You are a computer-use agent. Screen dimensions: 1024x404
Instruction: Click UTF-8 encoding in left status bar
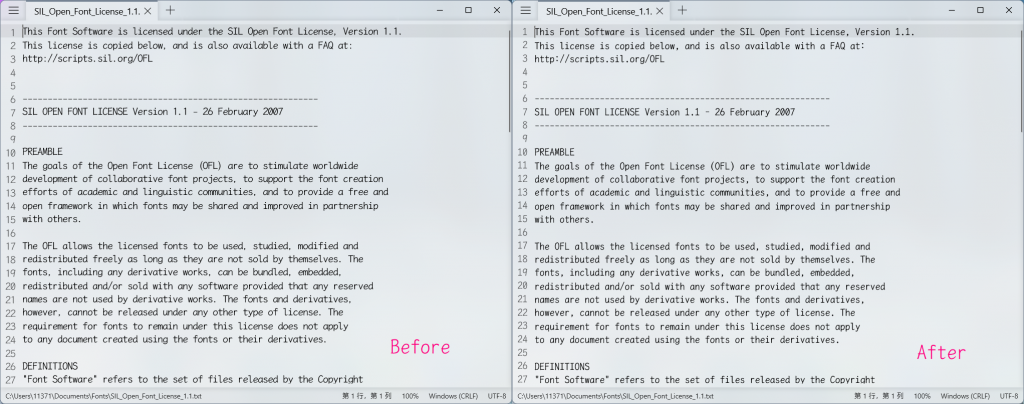tap(497, 396)
